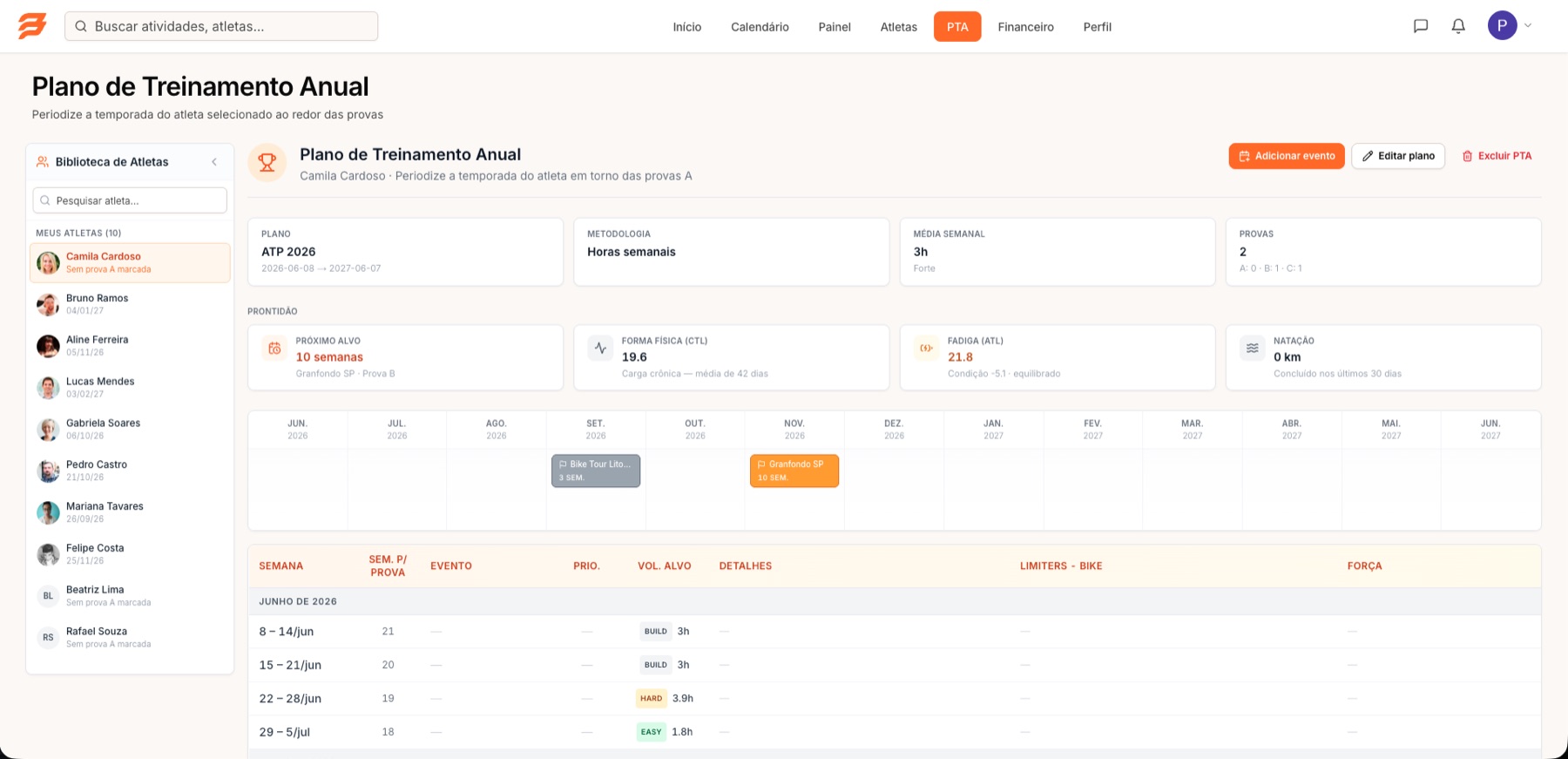This screenshot has width=1568, height=759.
Task: Click the Editar plano button
Action: click(1398, 156)
